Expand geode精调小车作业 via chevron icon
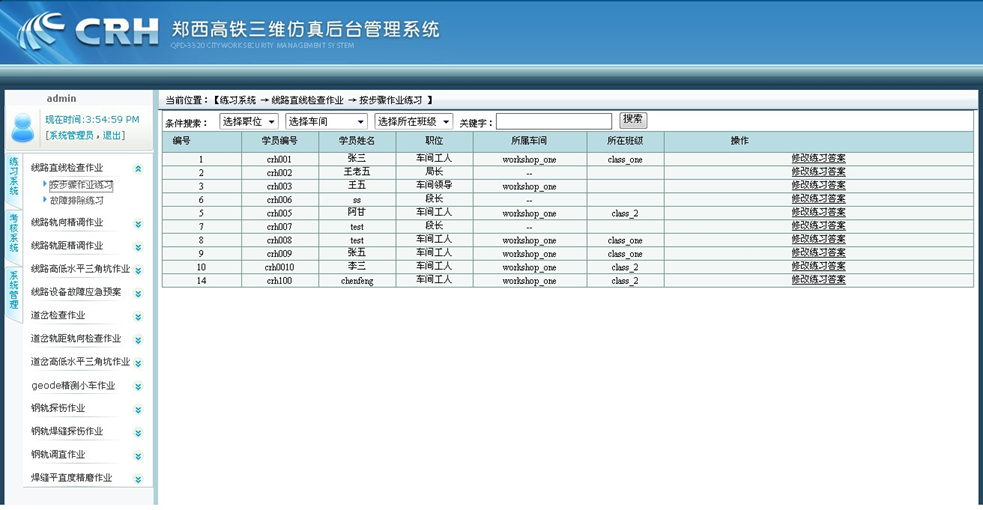Image resolution: width=983 pixels, height=510 pixels. (x=138, y=387)
